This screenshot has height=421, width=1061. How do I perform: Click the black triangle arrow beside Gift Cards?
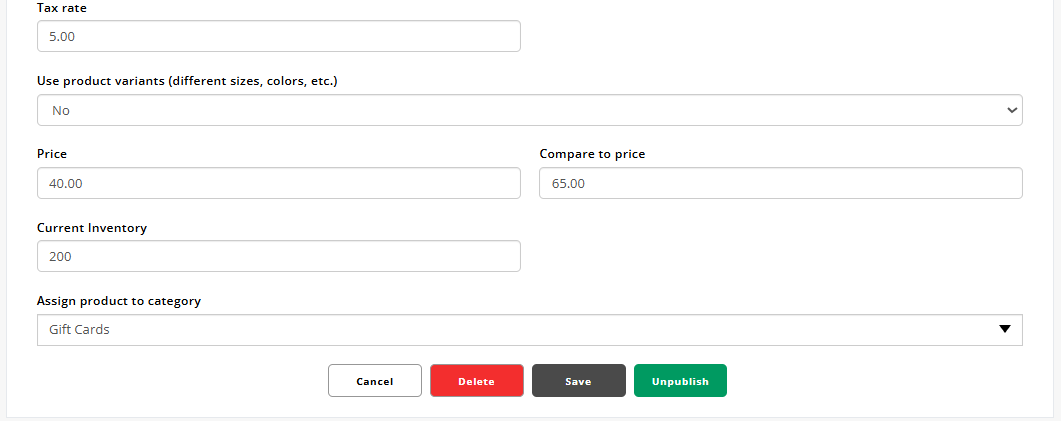pyautogui.click(x=1005, y=330)
